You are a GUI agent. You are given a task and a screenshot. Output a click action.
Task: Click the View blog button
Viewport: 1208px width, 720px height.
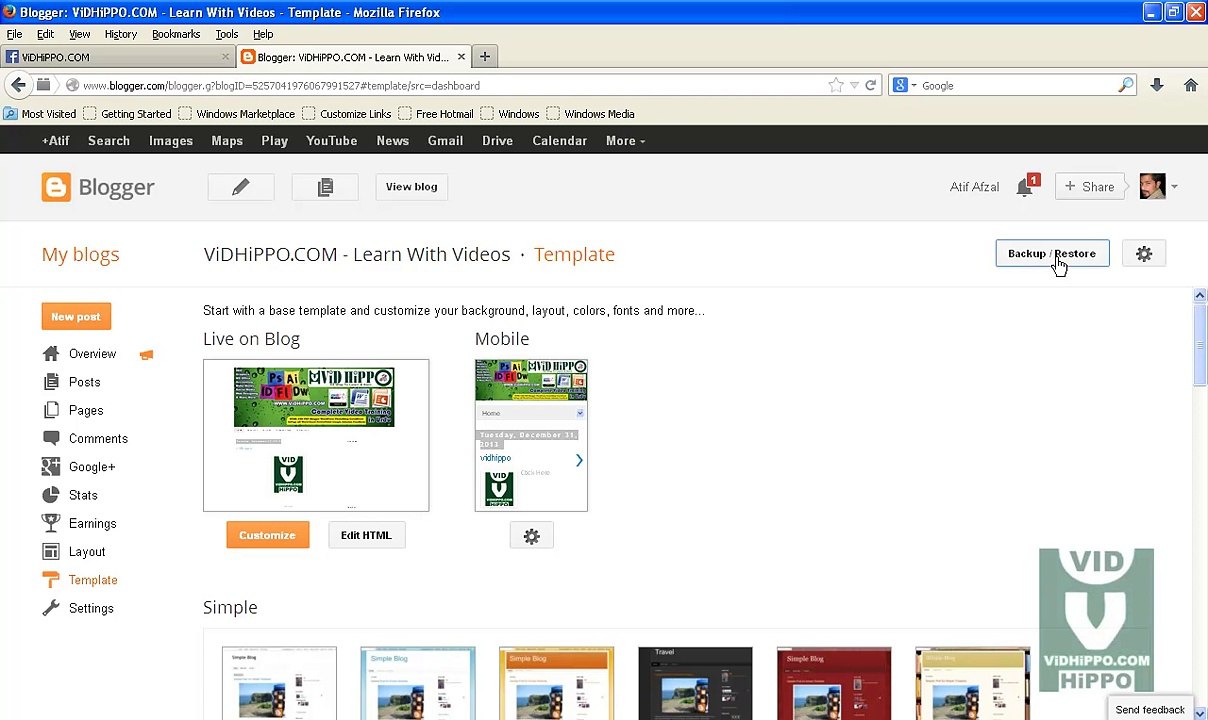(x=411, y=187)
